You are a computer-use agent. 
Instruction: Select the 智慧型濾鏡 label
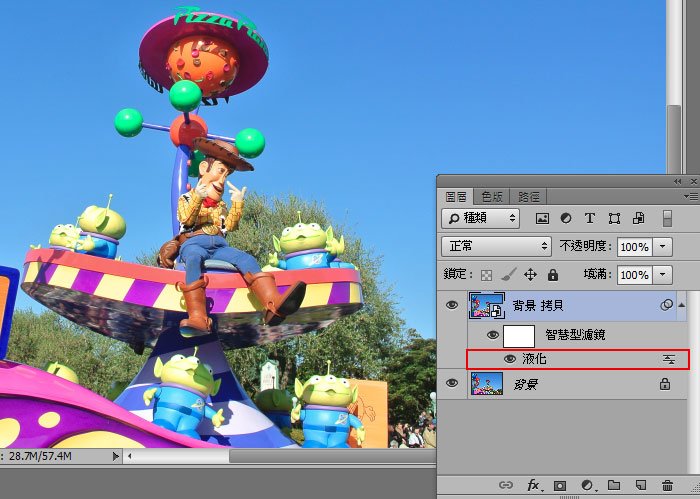575,335
